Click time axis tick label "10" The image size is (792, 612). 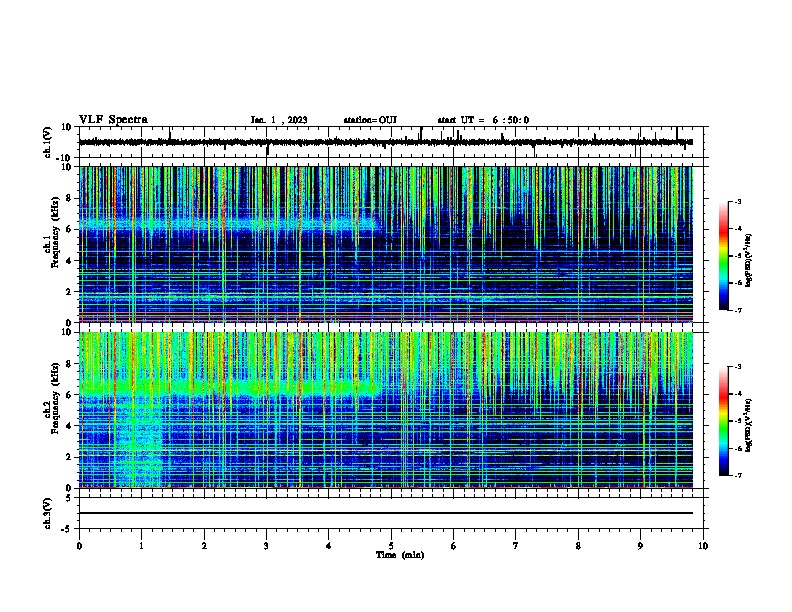[703, 546]
